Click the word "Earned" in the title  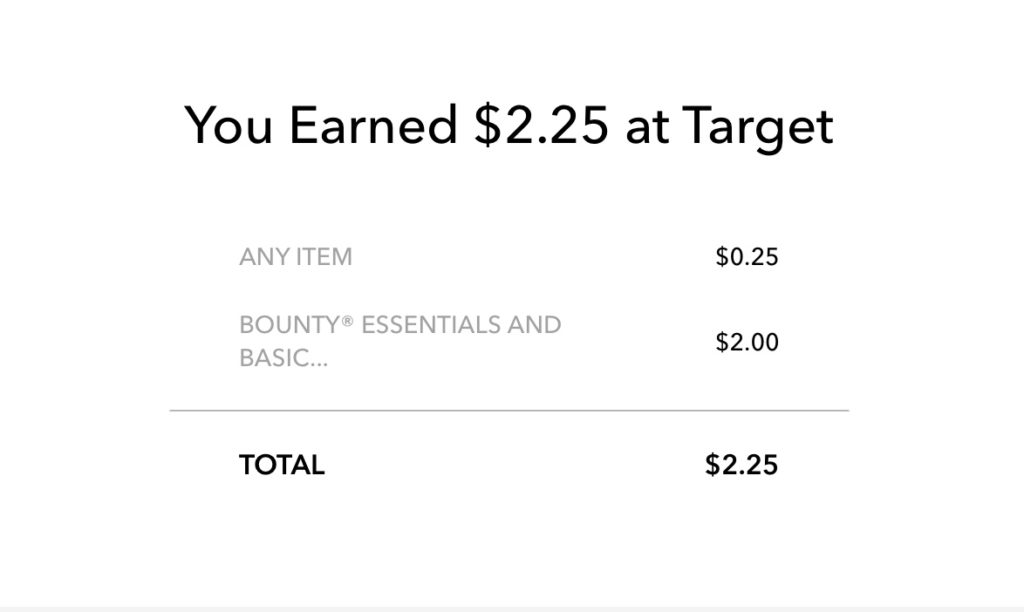pos(373,125)
